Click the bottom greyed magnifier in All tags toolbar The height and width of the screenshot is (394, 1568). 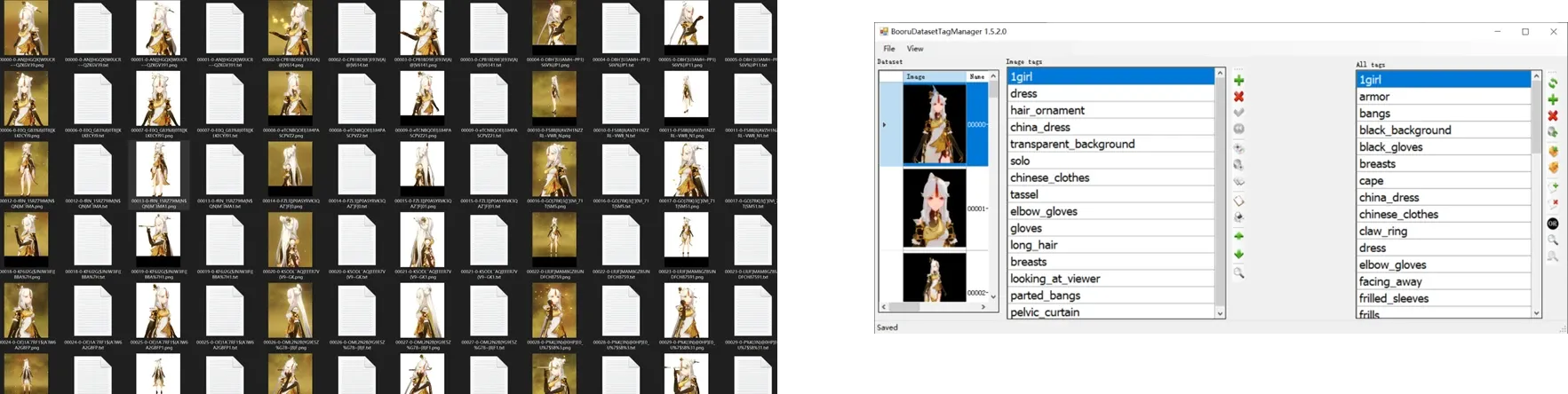pyautogui.click(x=1553, y=257)
